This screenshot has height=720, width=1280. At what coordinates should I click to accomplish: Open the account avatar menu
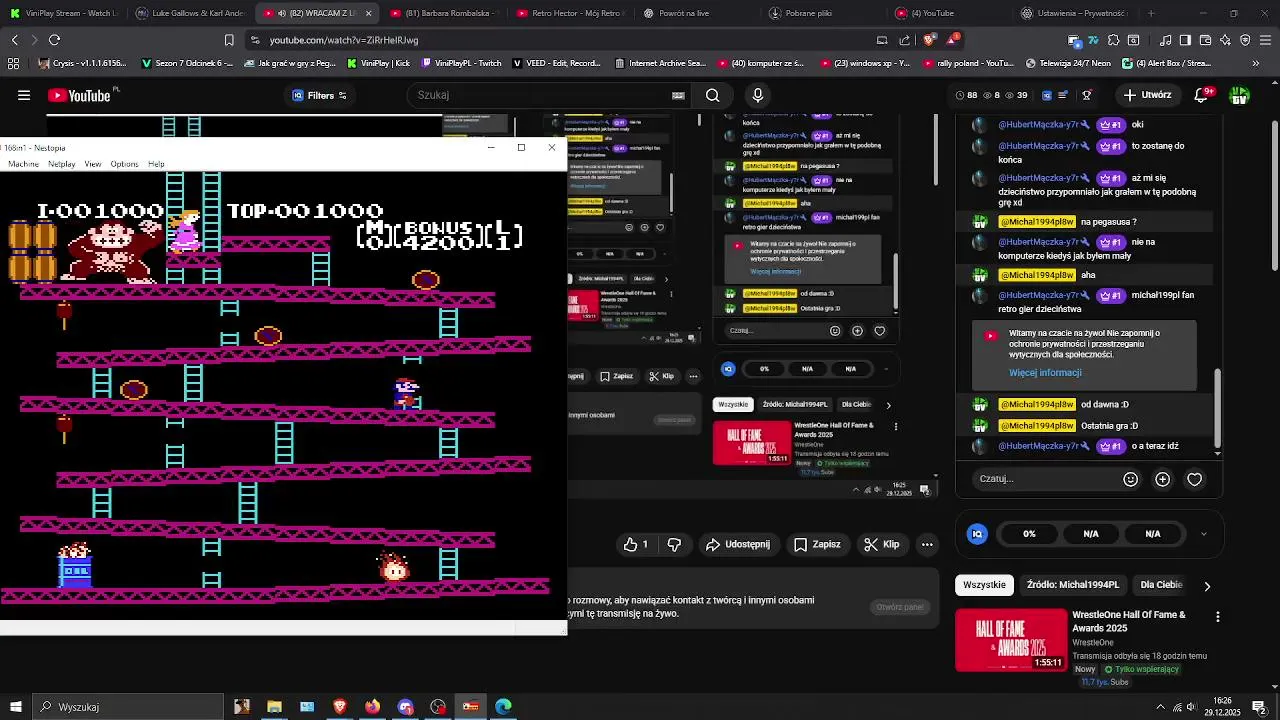(x=1240, y=96)
